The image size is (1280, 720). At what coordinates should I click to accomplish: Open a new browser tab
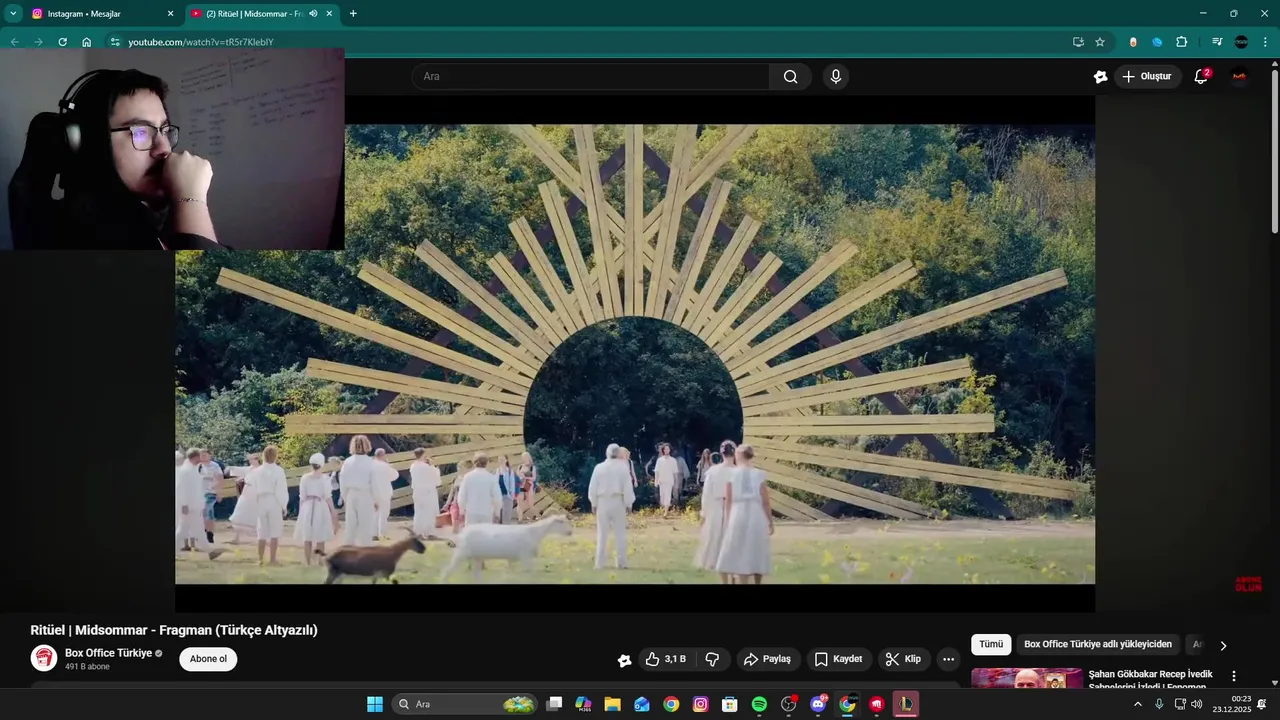pos(353,14)
